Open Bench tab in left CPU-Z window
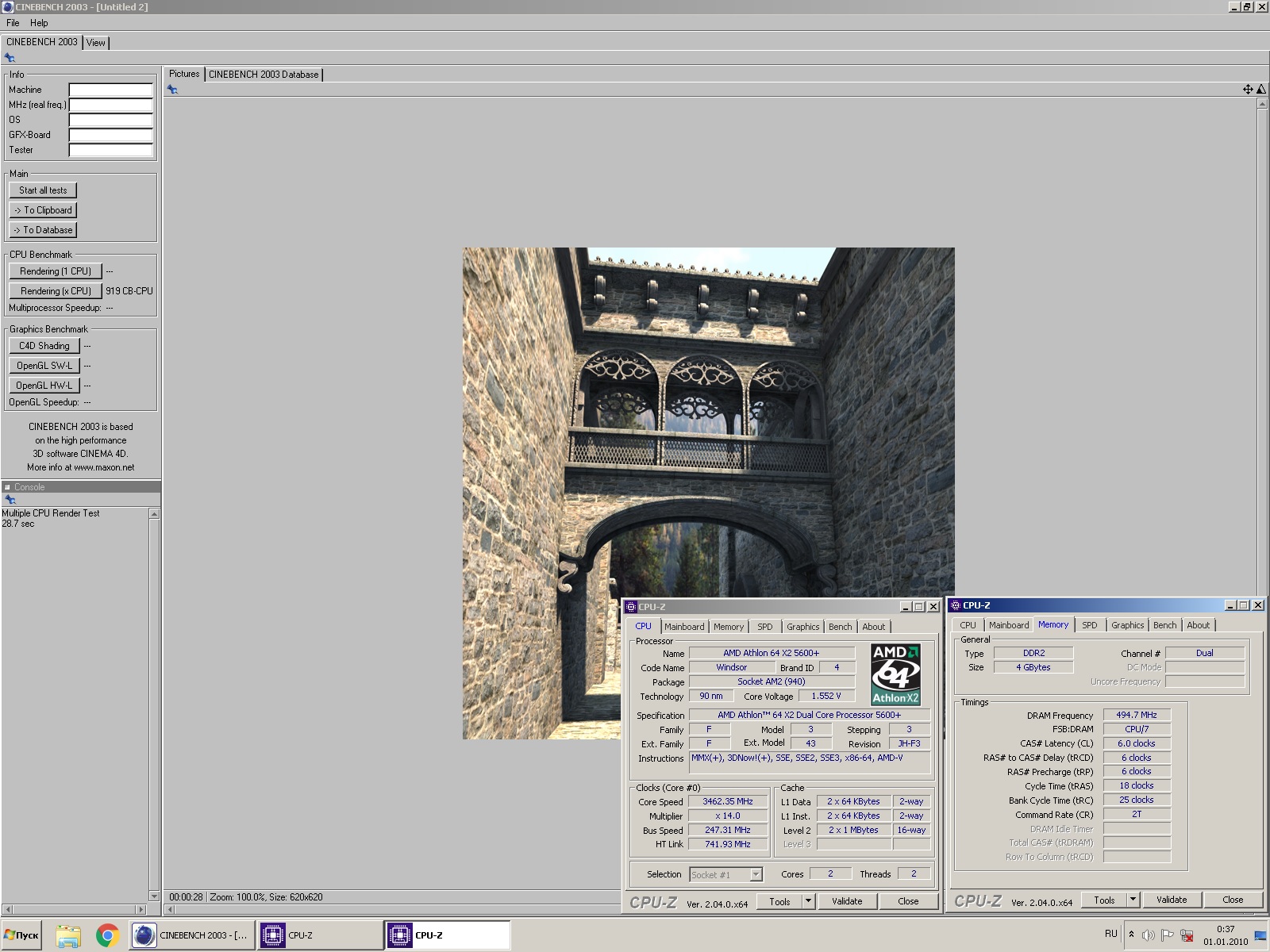 coord(841,627)
